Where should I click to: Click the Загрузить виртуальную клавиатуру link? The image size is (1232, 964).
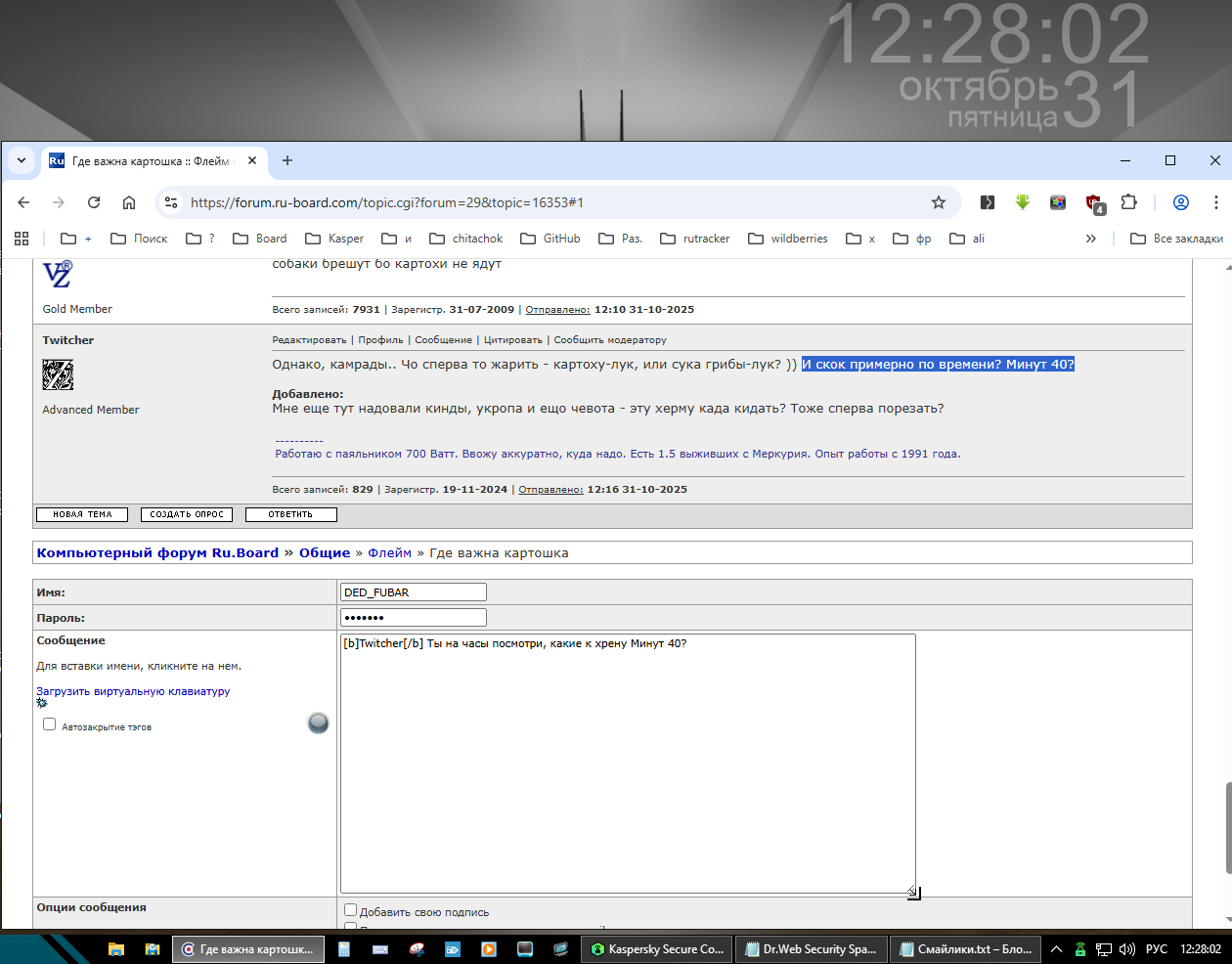point(133,691)
